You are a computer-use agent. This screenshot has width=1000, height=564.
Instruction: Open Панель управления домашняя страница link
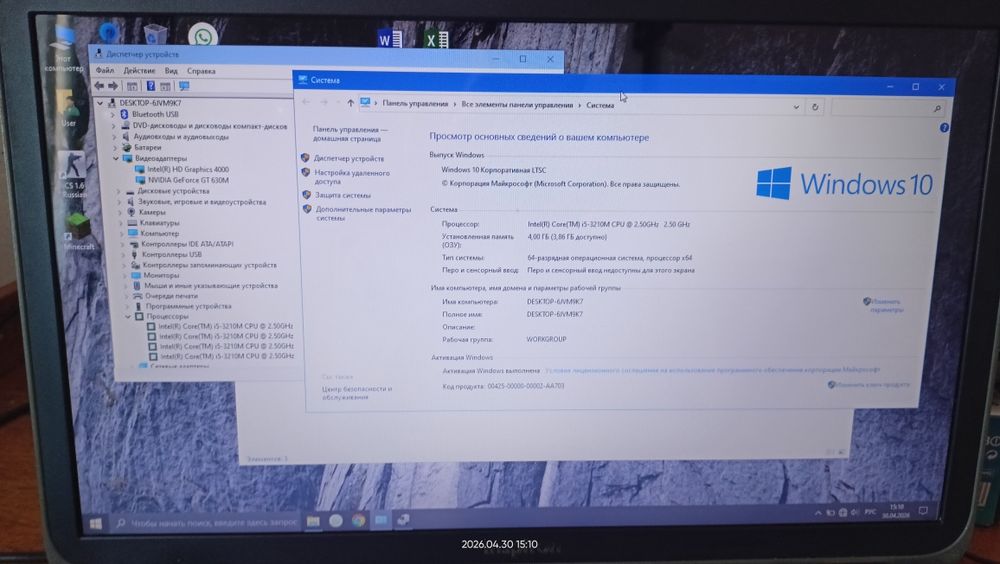[349, 133]
